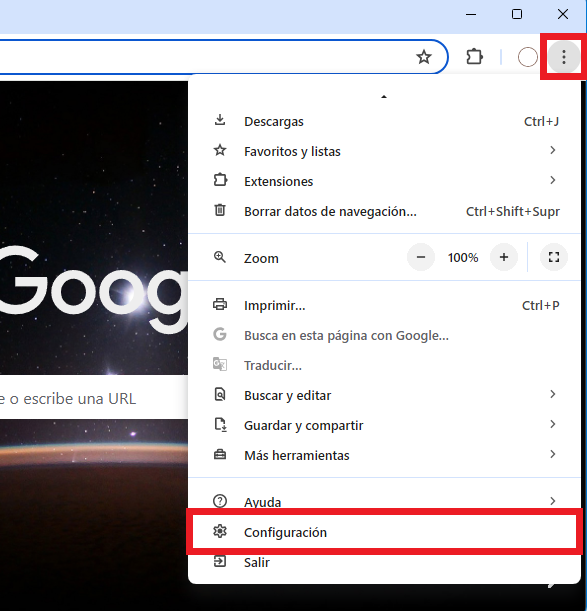Viewport: 587px width, 611px height.
Task: Click the Descargas download icon
Action: point(220,120)
